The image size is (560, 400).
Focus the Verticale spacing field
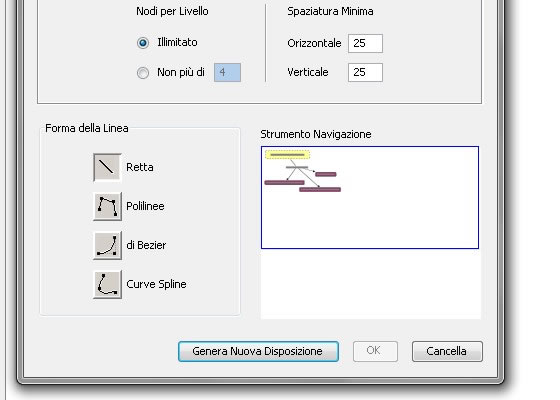[365, 72]
